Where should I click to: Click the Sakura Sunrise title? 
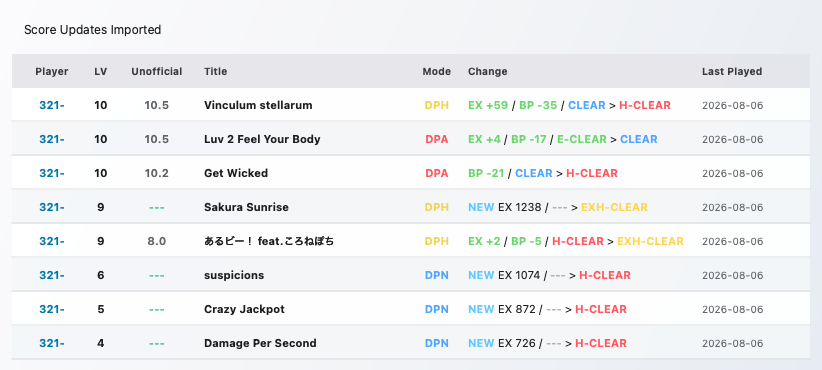(x=246, y=208)
